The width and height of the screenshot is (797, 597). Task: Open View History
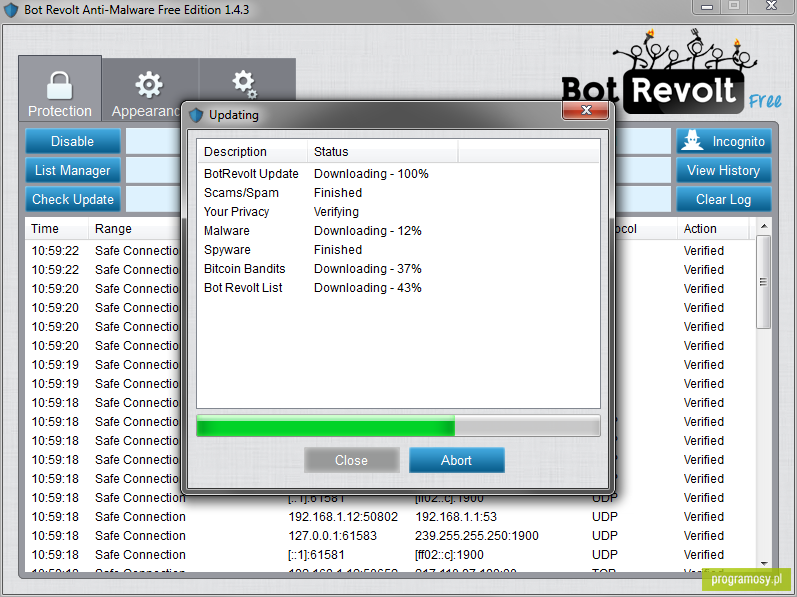tap(724, 170)
